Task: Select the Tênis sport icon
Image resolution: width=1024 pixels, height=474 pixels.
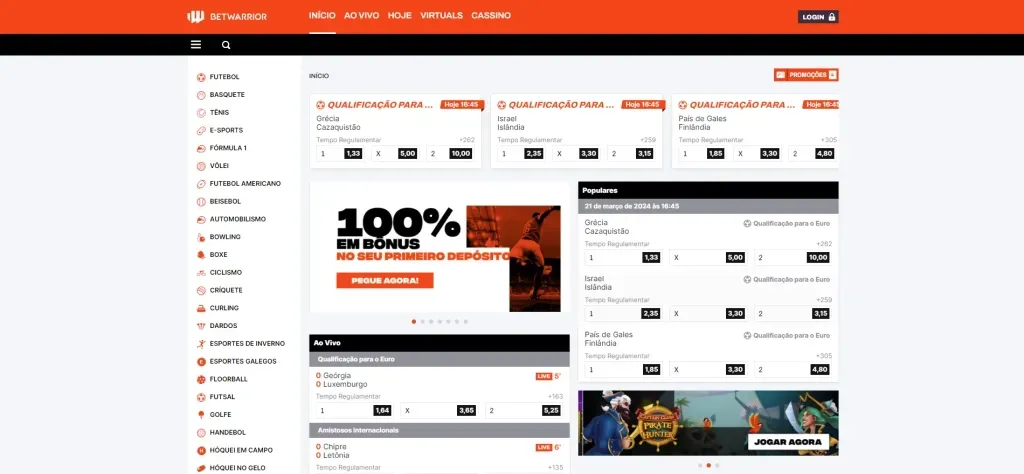Action: tap(201, 112)
